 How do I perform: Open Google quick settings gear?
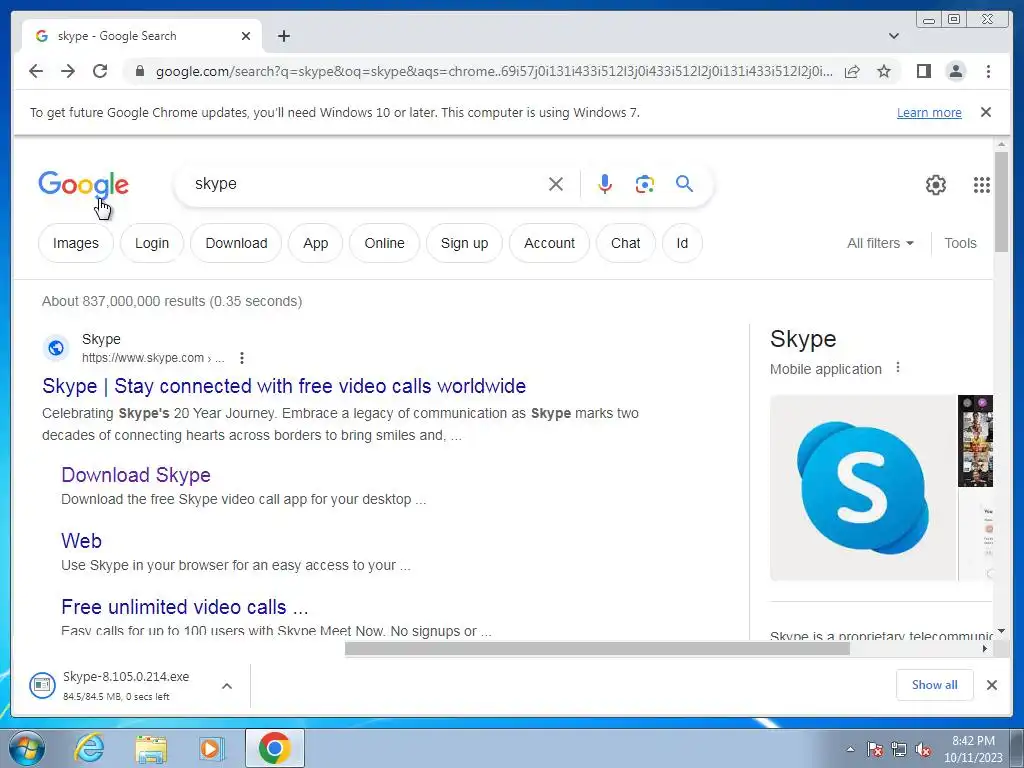pyautogui.click(x=935, y=185)
